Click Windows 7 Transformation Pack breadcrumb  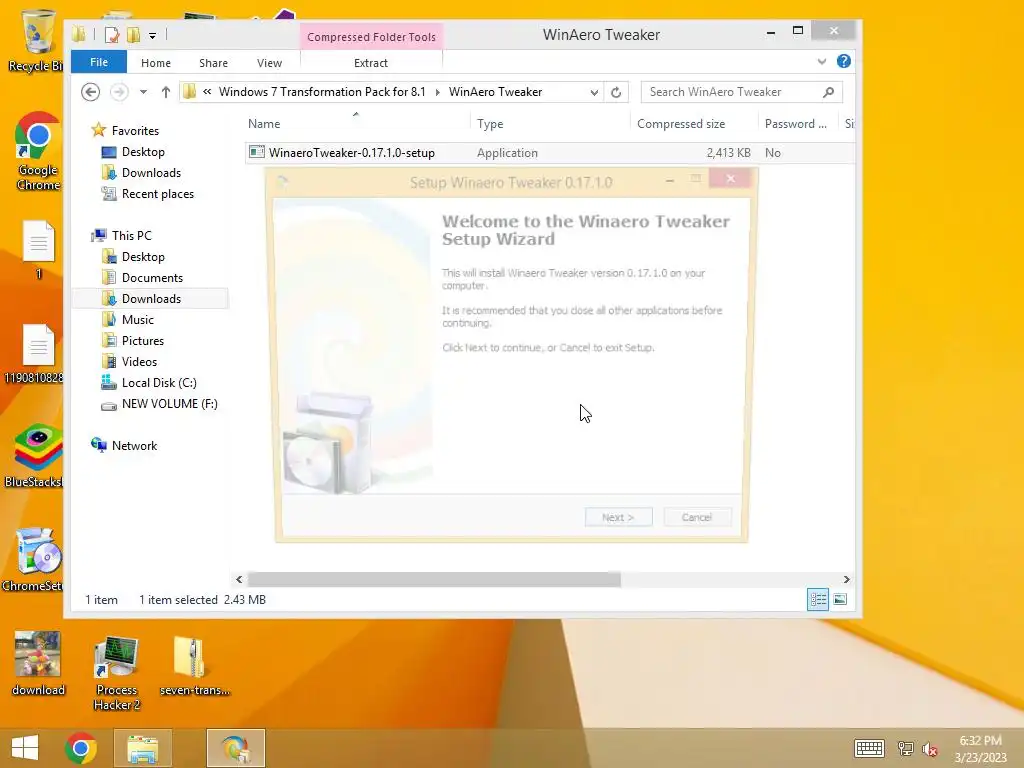coord(322,92)
